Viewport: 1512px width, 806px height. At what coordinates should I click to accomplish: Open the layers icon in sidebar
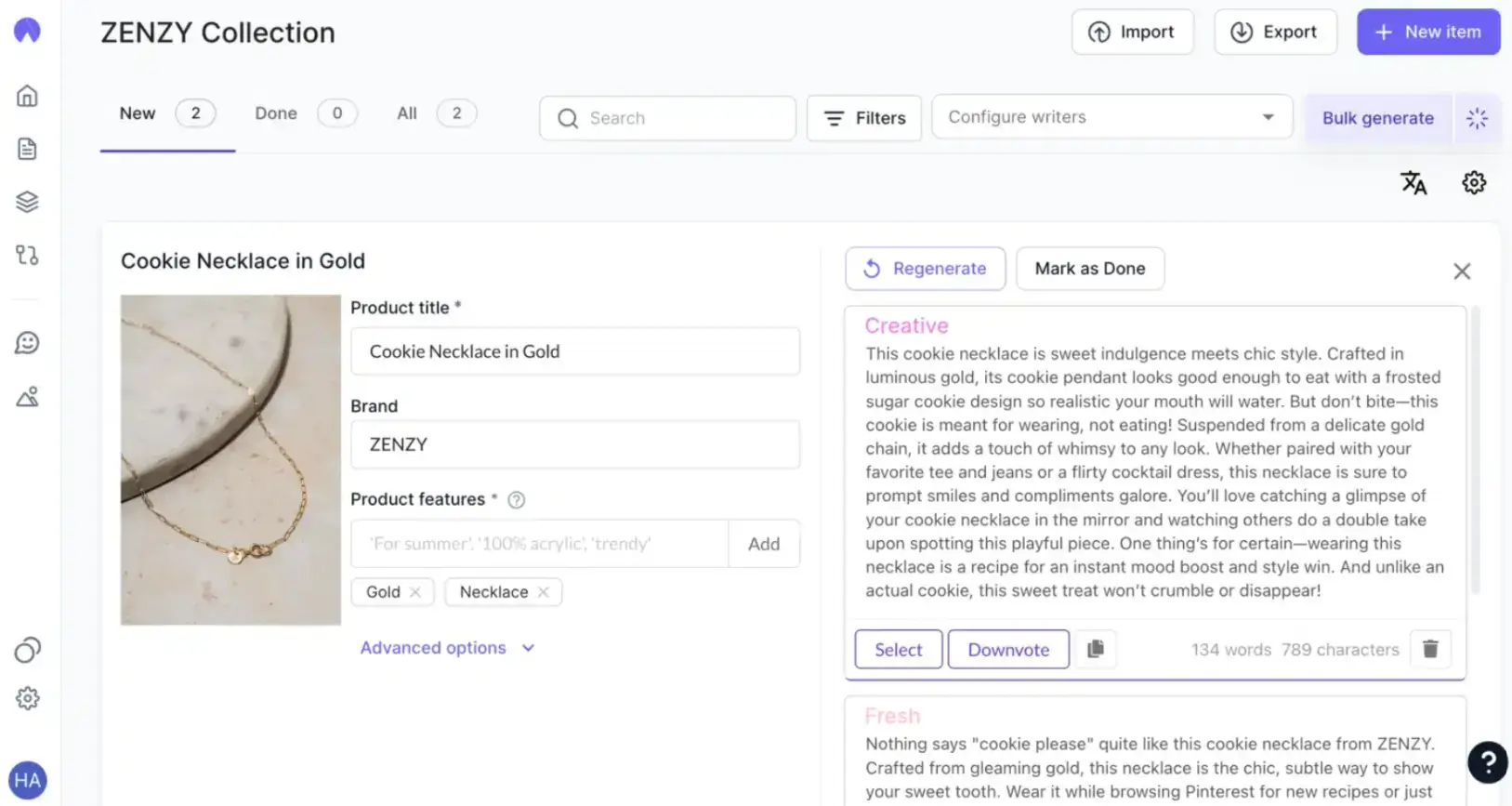tap(27, 202)
